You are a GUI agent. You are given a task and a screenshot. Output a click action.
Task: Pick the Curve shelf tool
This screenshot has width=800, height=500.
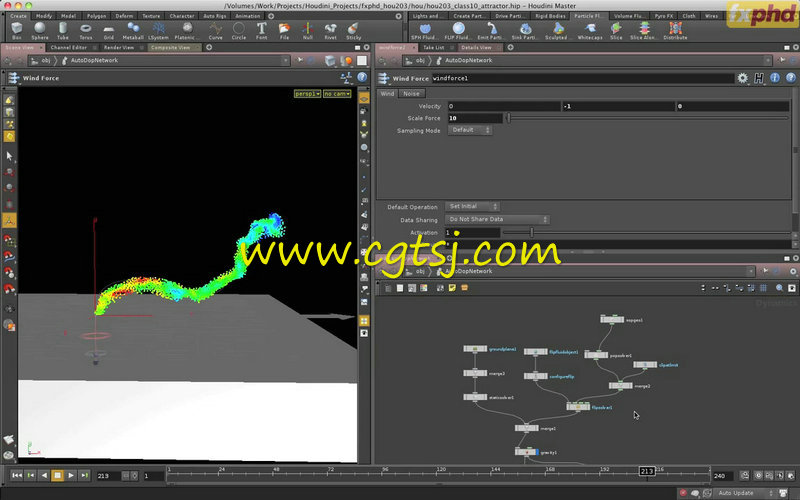point(216,30)
